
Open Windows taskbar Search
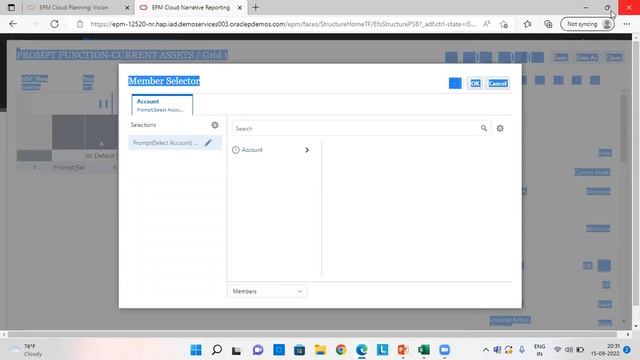(x=217, y=350)
